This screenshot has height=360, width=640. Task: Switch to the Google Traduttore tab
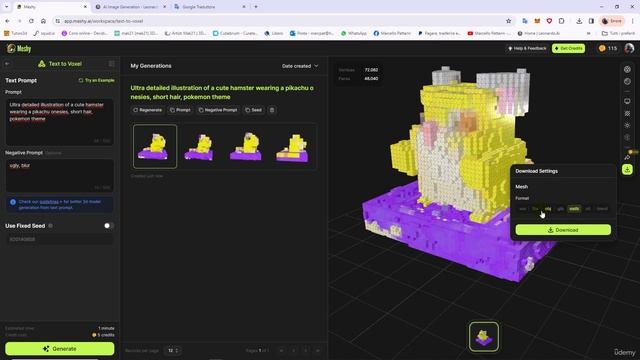tap(209, 7)
